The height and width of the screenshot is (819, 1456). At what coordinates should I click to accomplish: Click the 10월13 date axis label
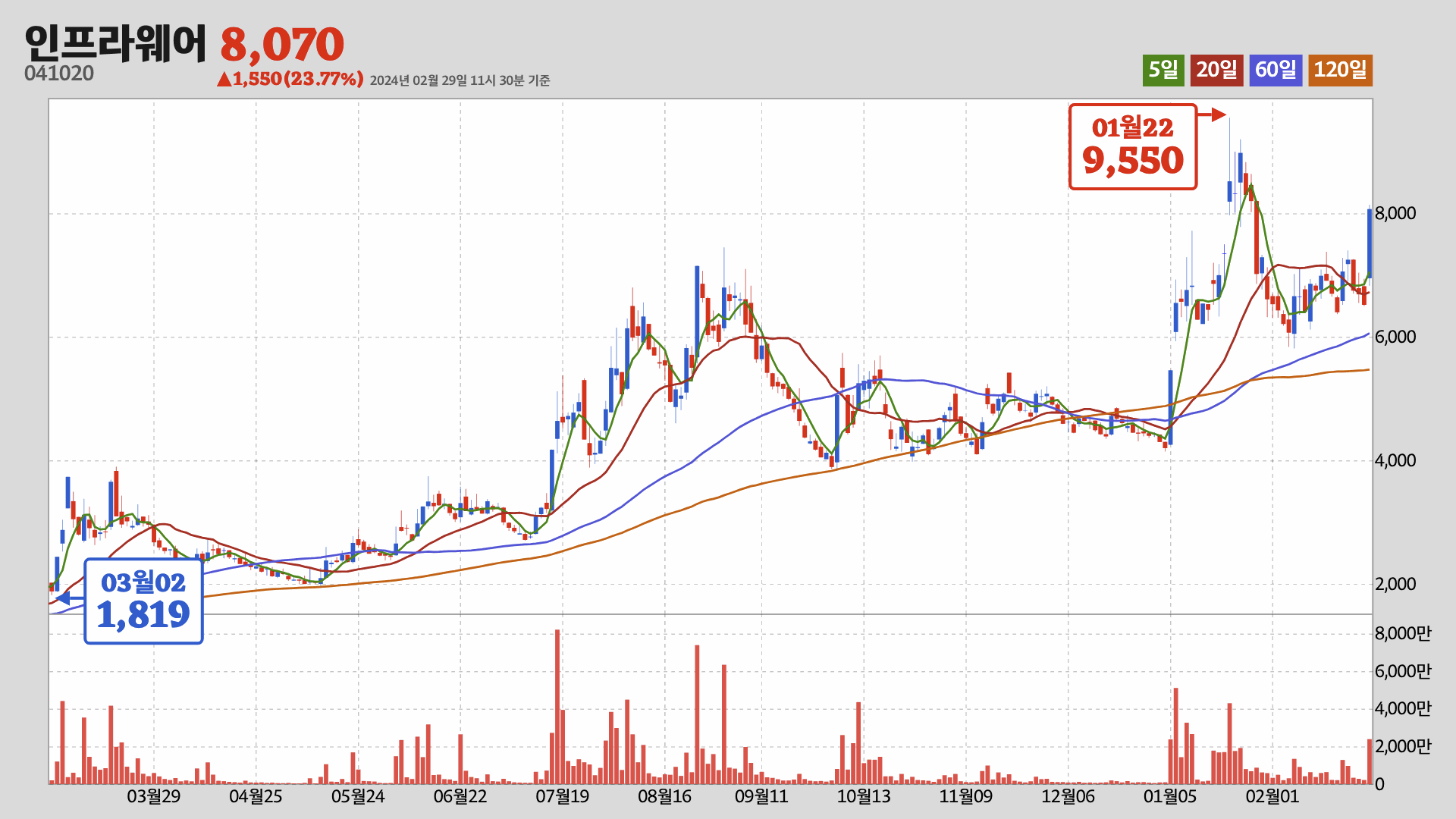click(x=864, y=796)
